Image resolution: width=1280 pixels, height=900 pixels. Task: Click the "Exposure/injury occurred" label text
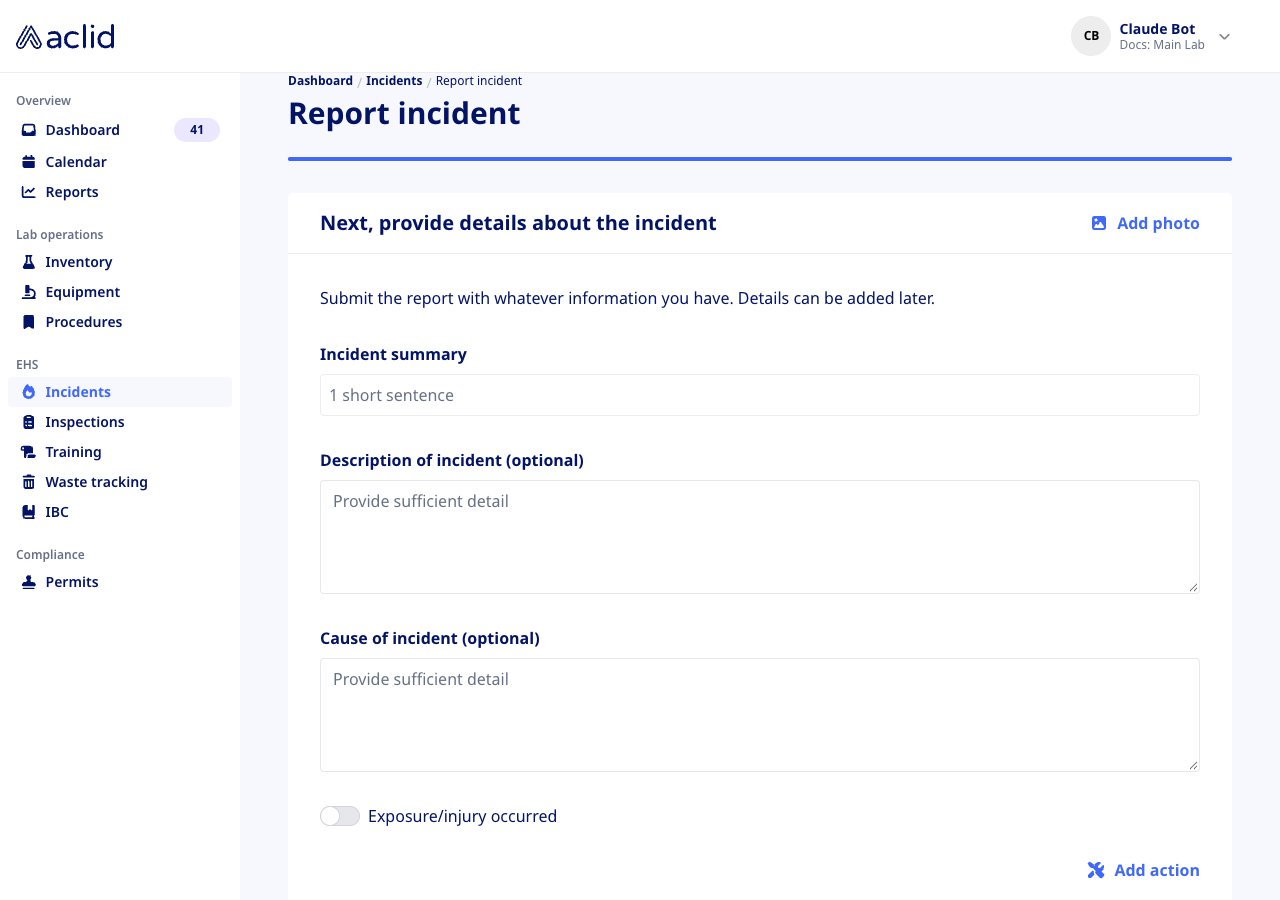pos(462,816)
